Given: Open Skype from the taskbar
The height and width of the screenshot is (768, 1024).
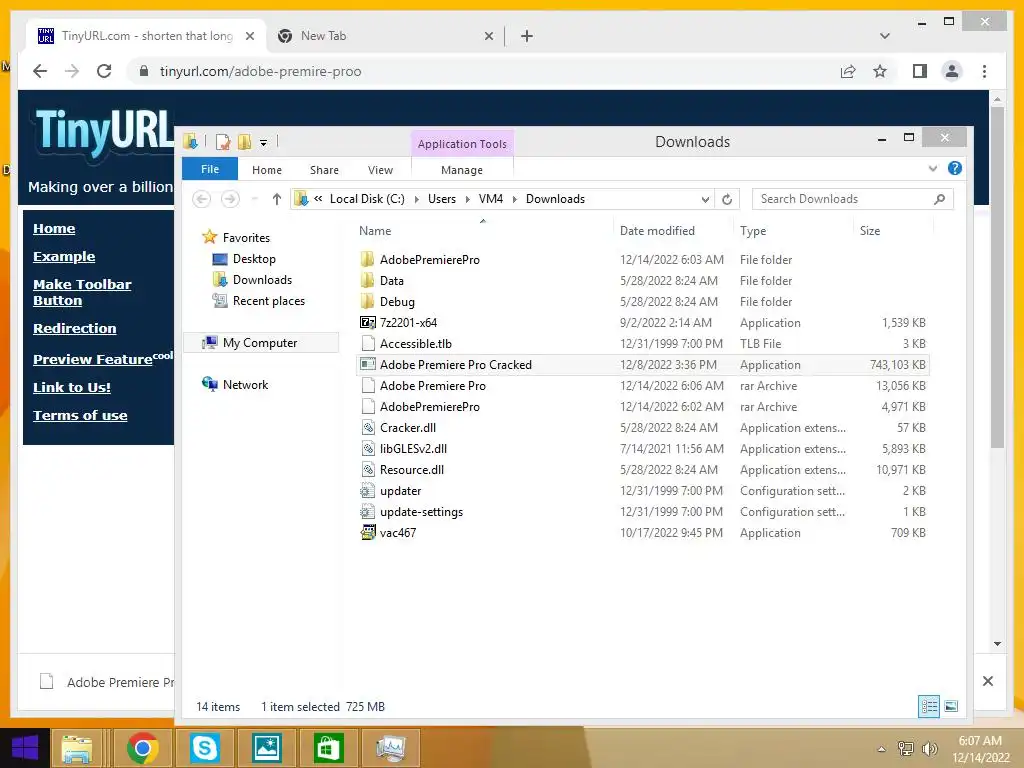Looking at the screenshot, I should pyautogui.click(x=204, y=748).
